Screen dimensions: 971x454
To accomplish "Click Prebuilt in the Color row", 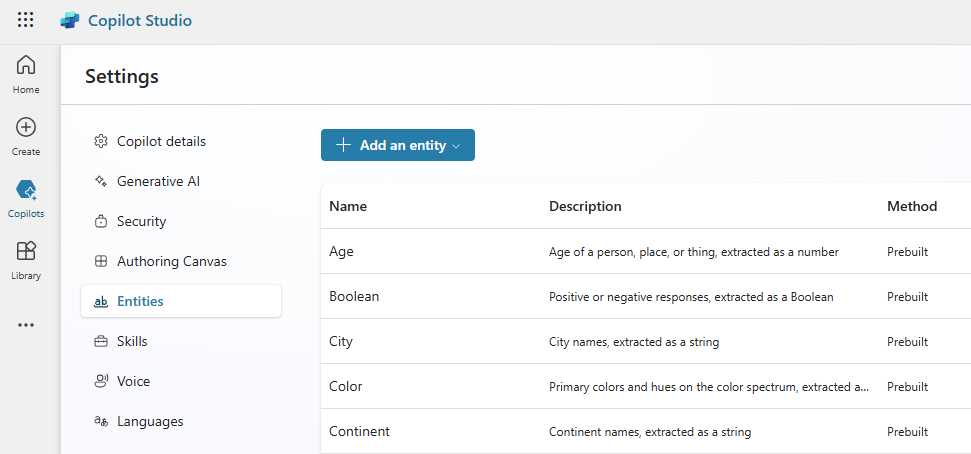I will [x=907, y=387].
